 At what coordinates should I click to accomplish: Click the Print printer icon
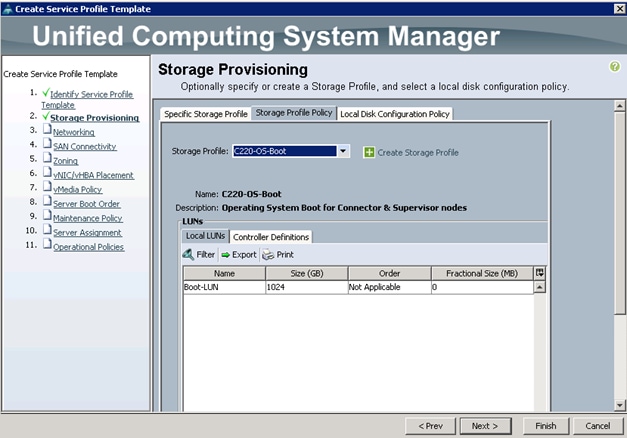268,255
